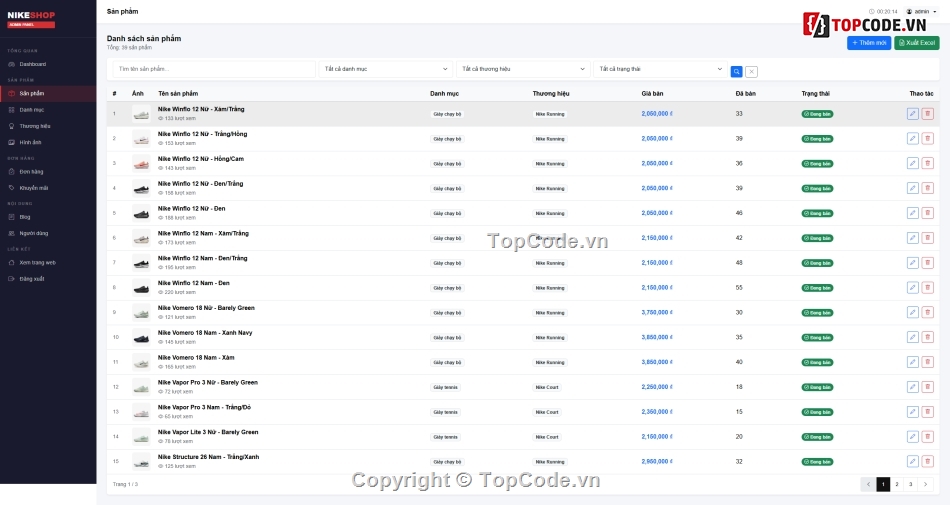Viewport: 950px width, 505px height.
Task: Click Nike Court brand of Vapor Pro 3 Nữ
Action: [x=547, y=388]
